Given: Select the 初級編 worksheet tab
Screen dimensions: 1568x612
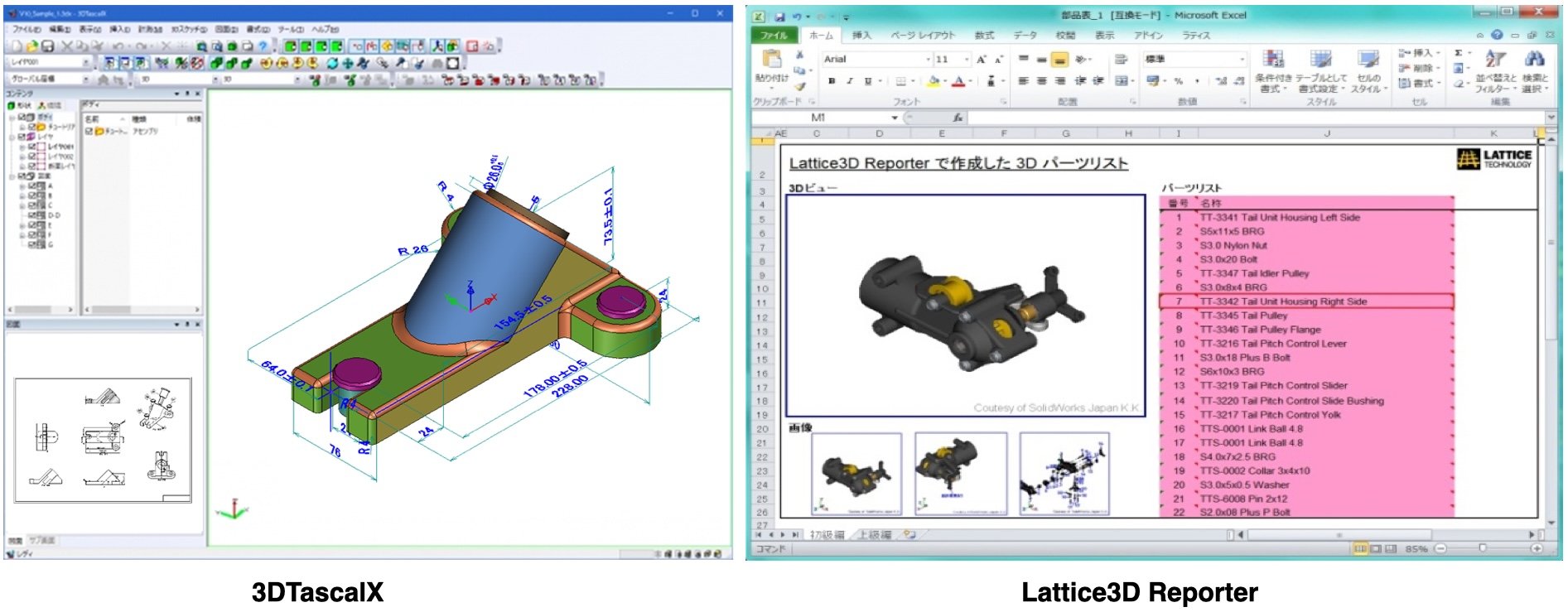Looking at the screenshot, I should (827, 535).
